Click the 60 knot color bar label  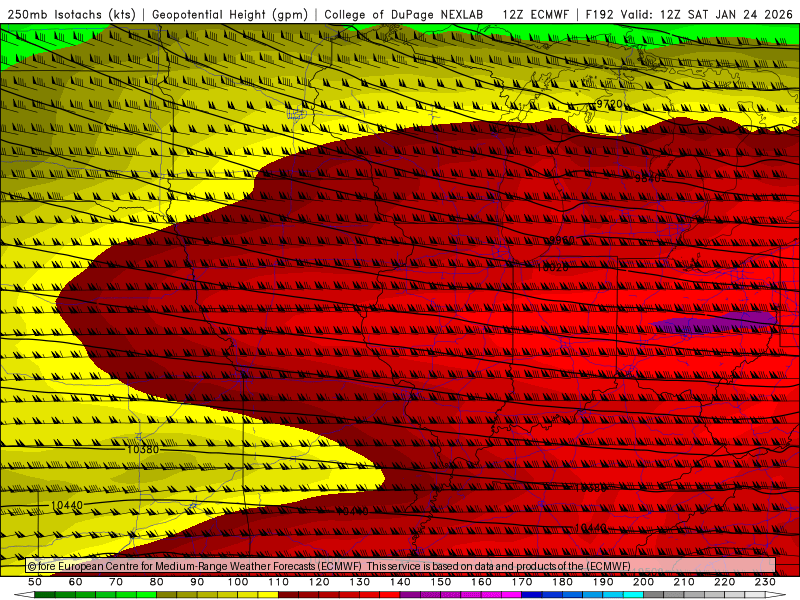coord(76,582)
